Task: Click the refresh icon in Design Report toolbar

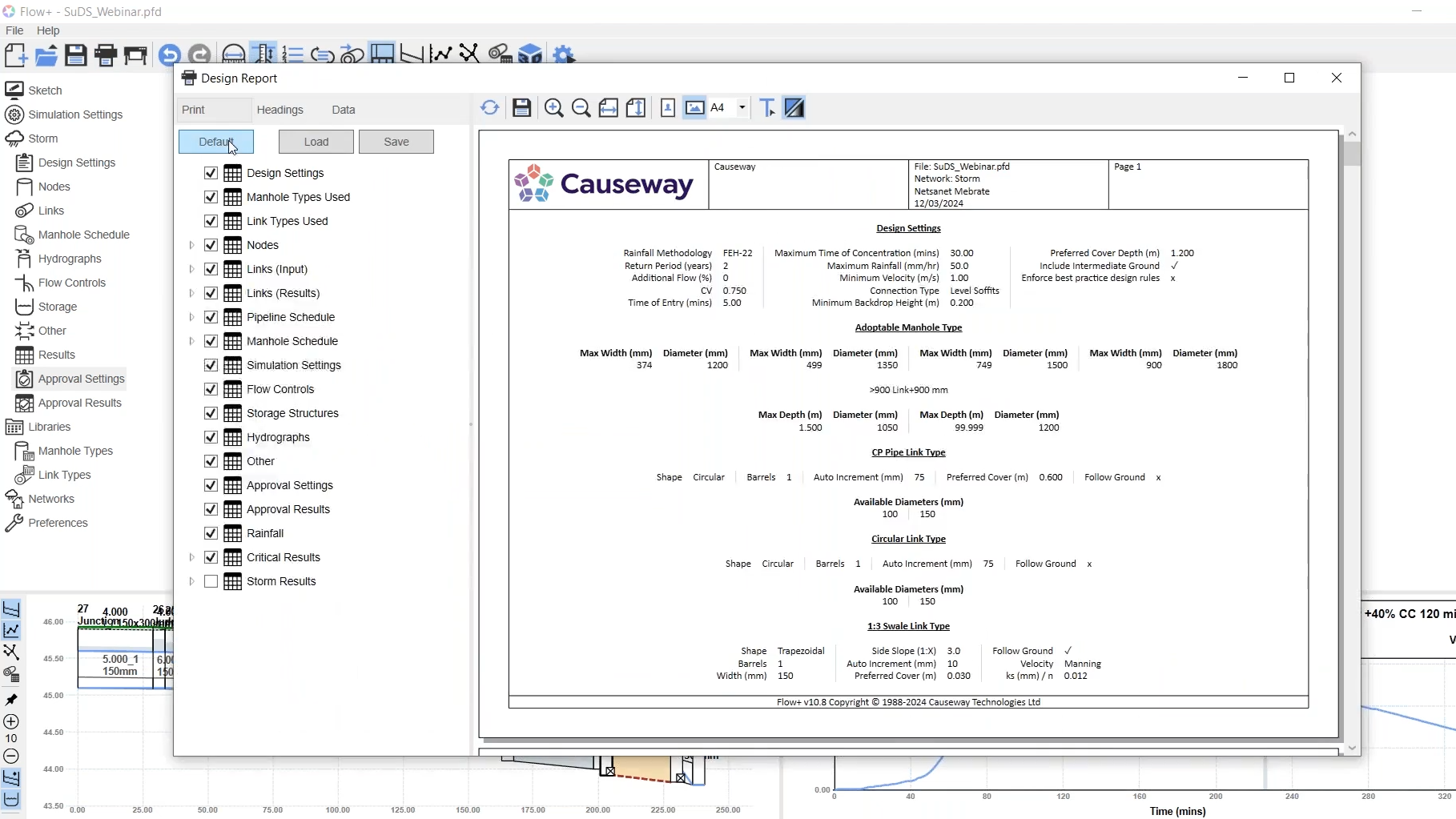Action: (490, 107)
